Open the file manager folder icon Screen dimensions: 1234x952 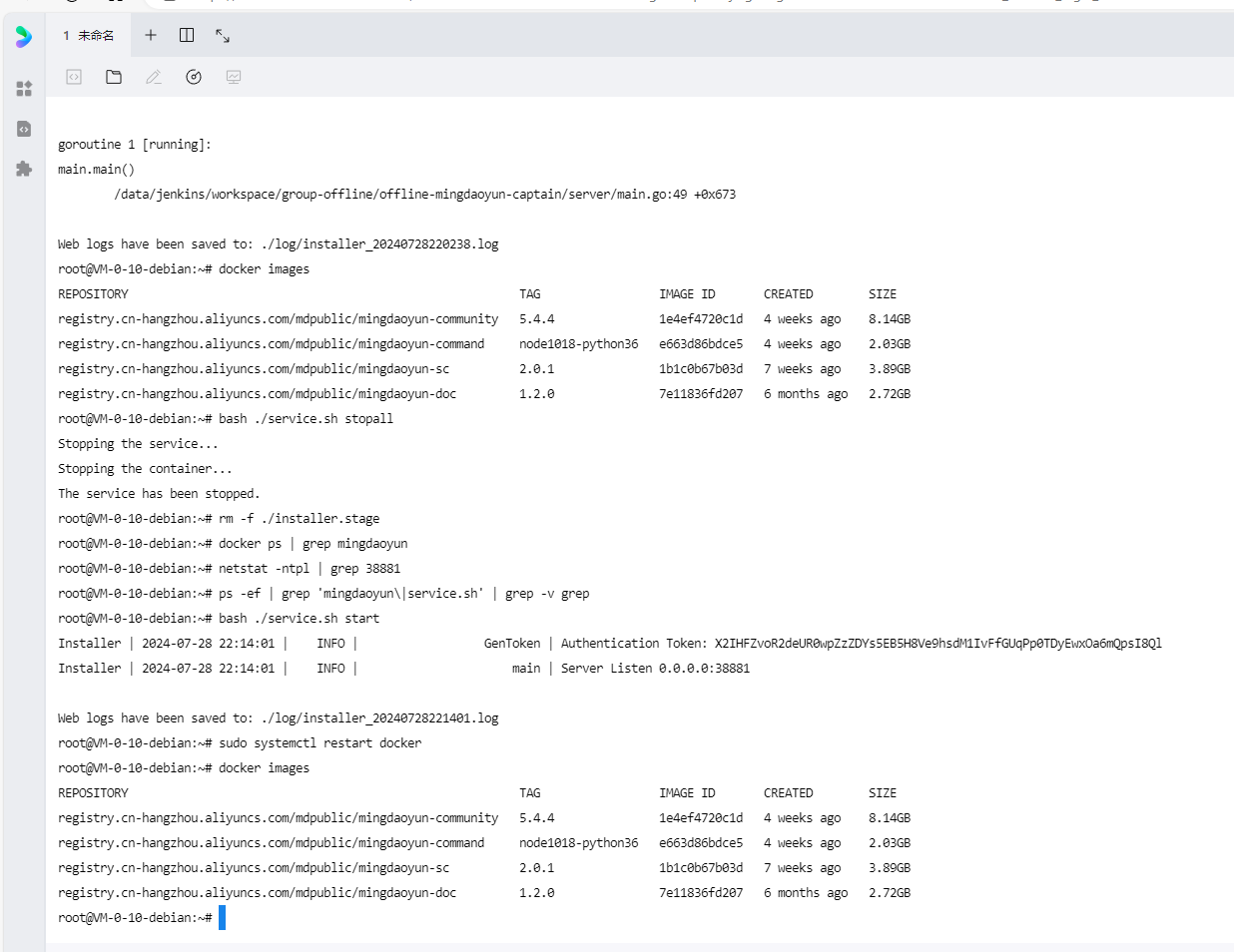point(114,77)
